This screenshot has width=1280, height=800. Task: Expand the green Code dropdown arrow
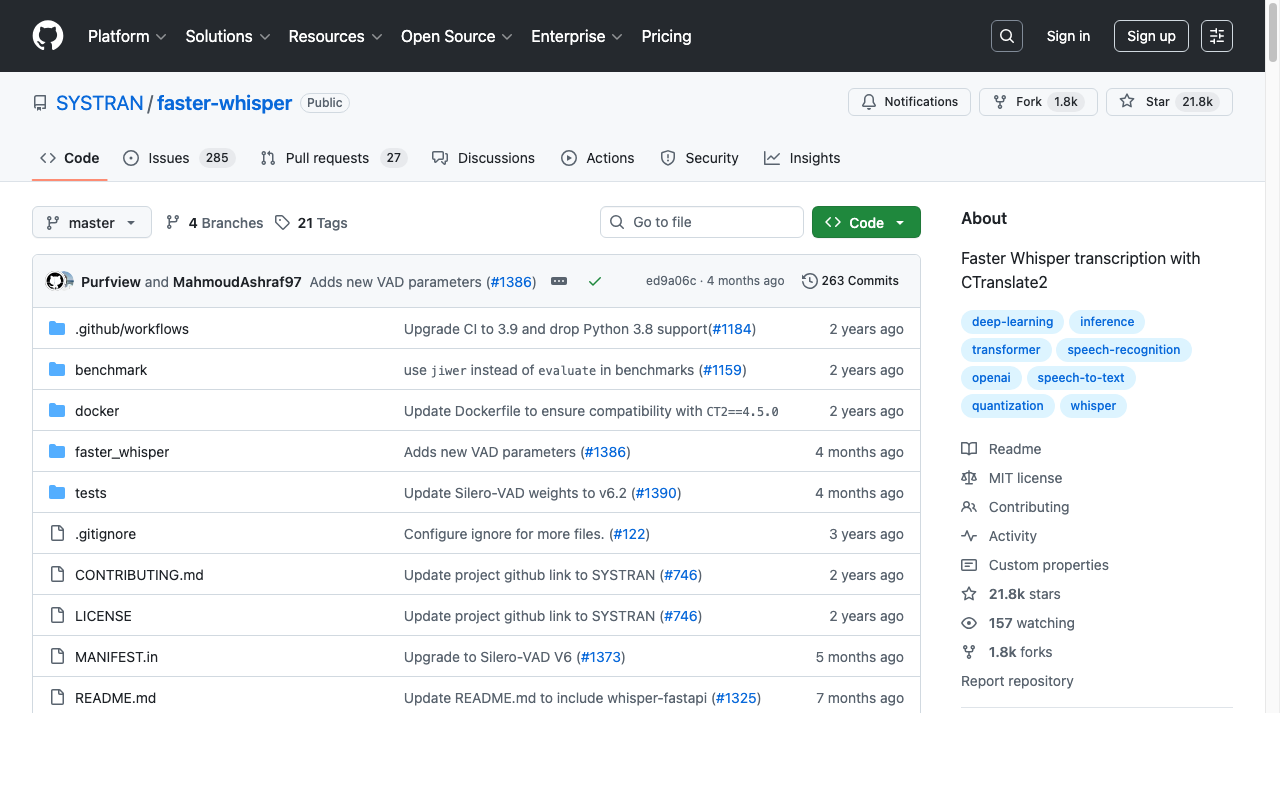pyautogui.click(x=897, y=222)
